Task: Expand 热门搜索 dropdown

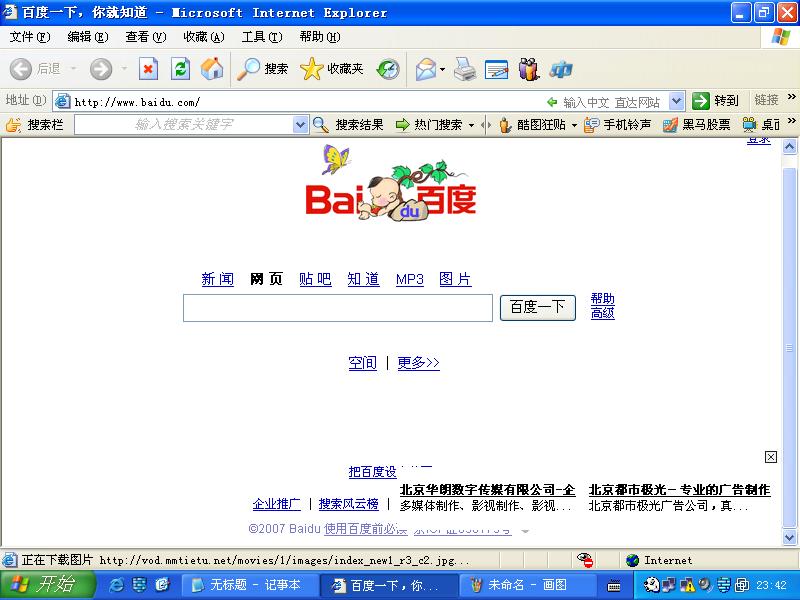Action: (x=471, y=125)
